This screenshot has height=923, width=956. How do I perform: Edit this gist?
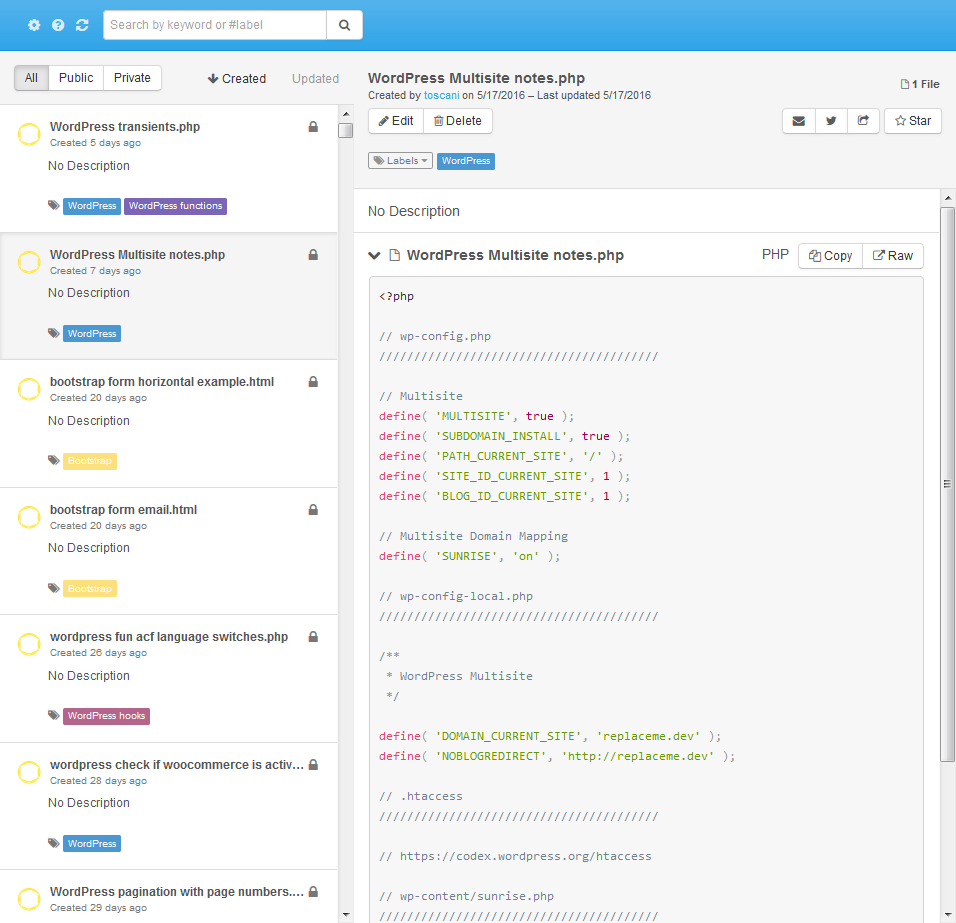396,121
